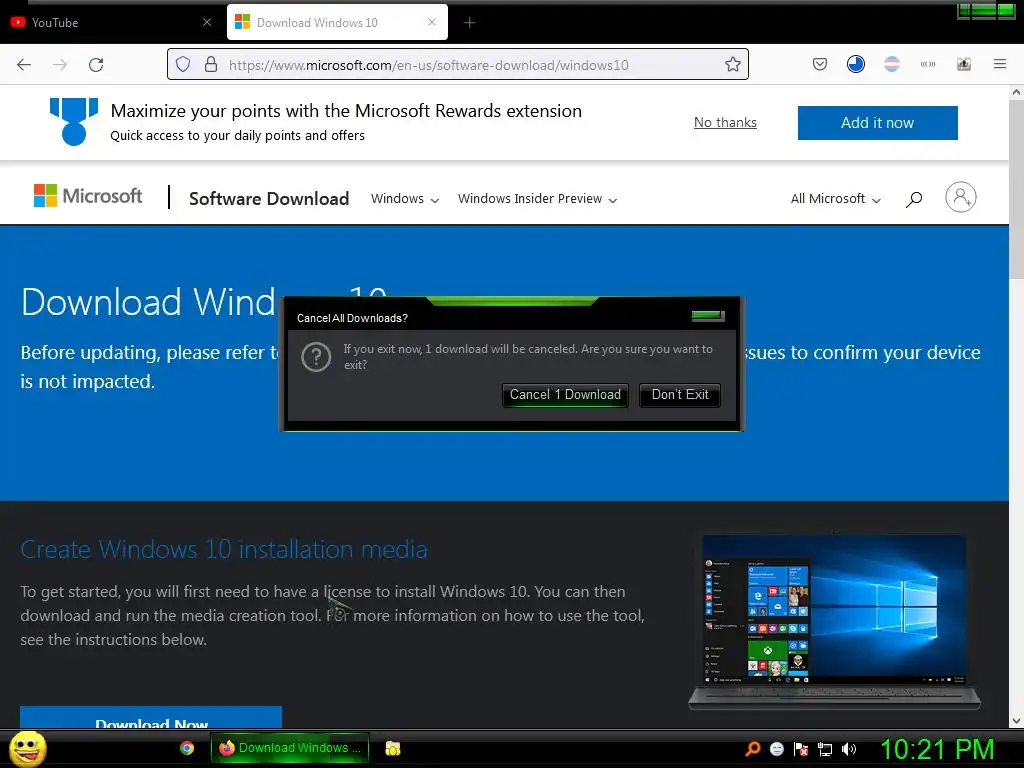Expand the All Microsoft menu
Image resolution: width=1024 pixels, height=768 pixels.
tap(835, 199)
